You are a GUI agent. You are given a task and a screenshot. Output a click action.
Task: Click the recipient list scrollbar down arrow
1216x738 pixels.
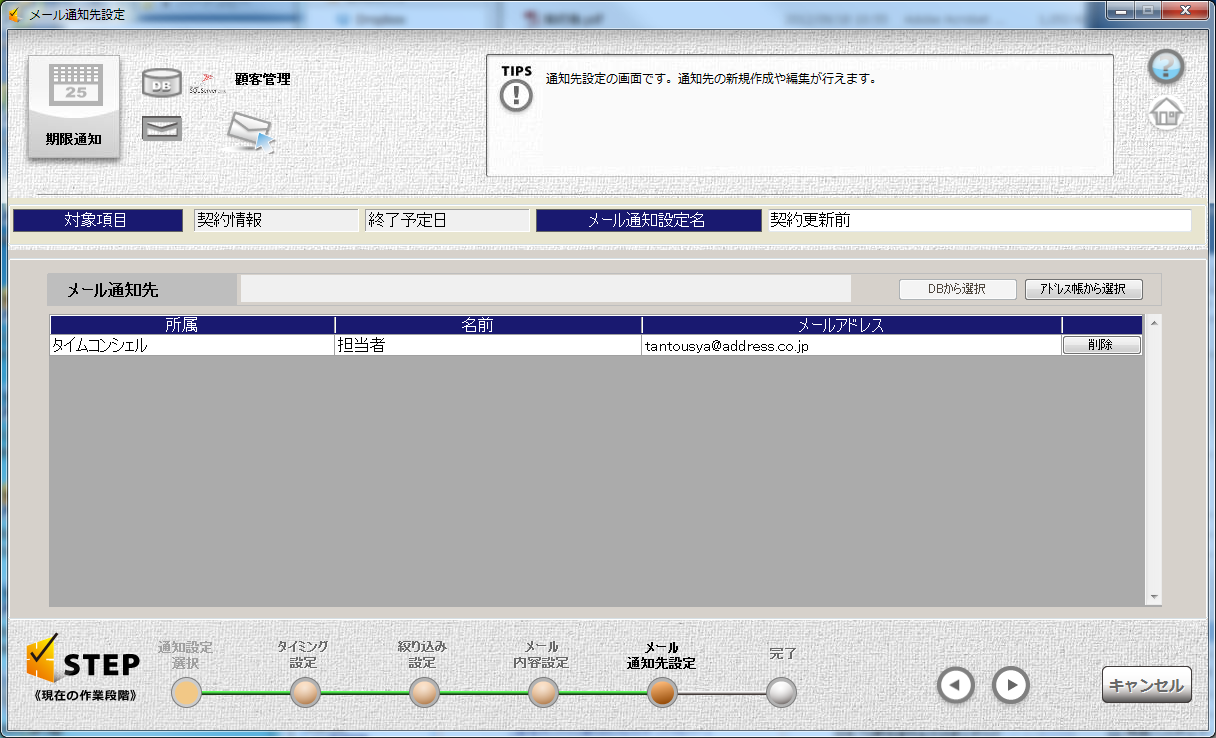(1154, 597)
